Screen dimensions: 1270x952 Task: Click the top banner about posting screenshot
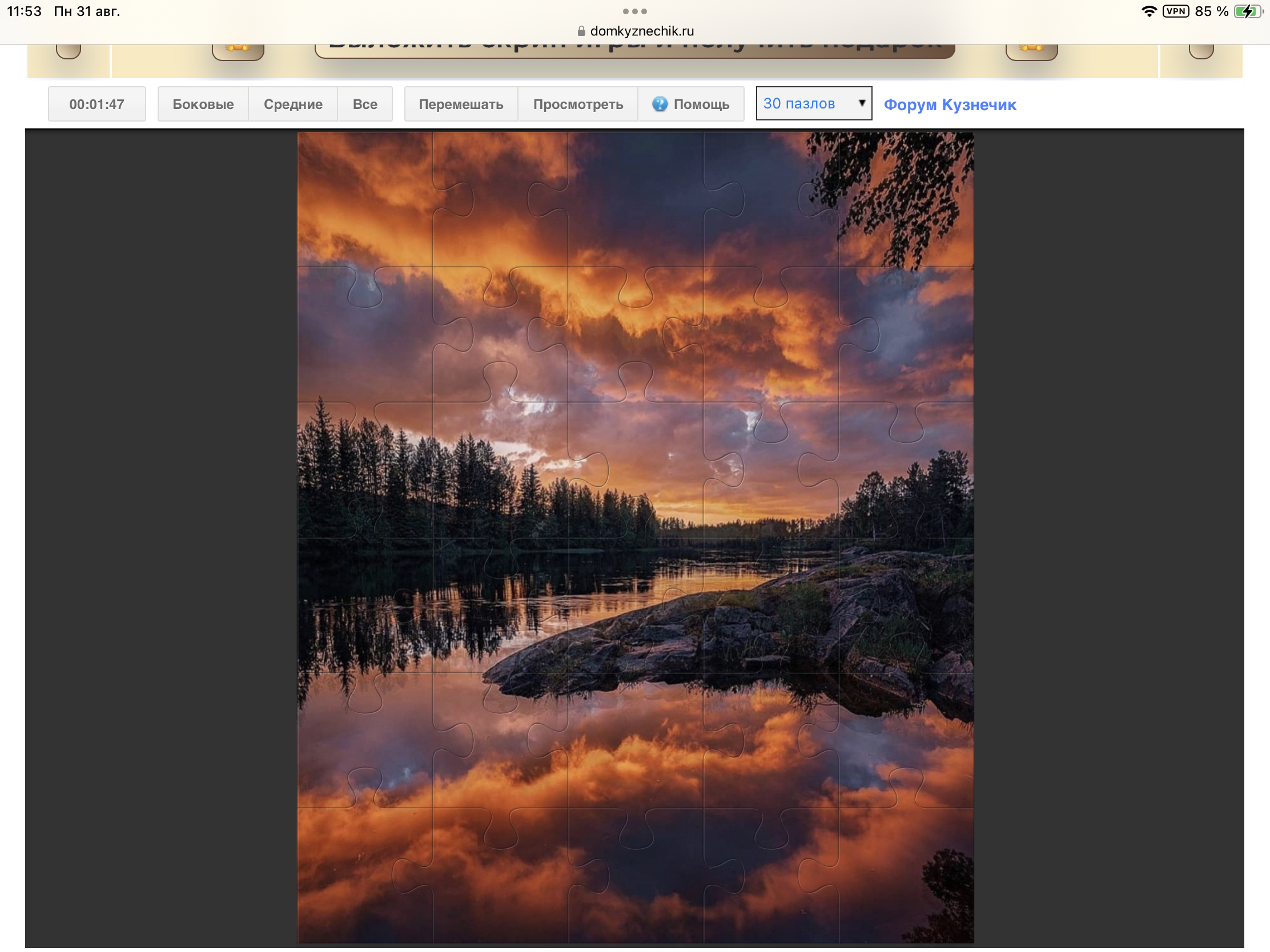click(x=634, y=49)
